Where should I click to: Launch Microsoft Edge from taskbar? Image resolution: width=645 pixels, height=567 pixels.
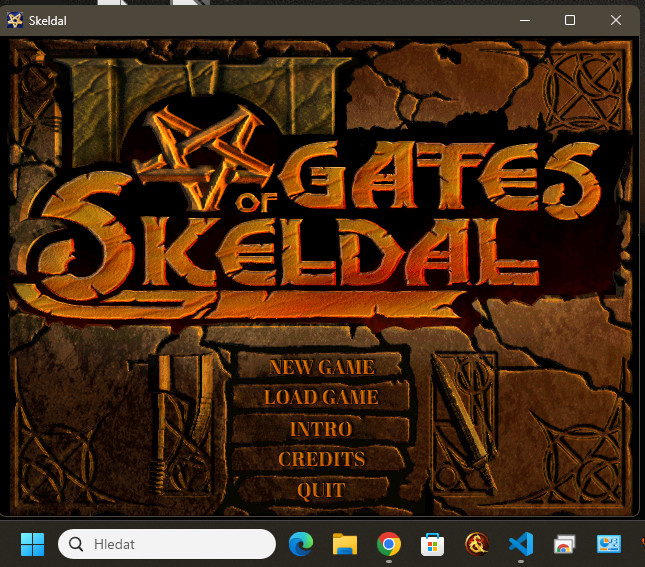[x=301, y=544]
